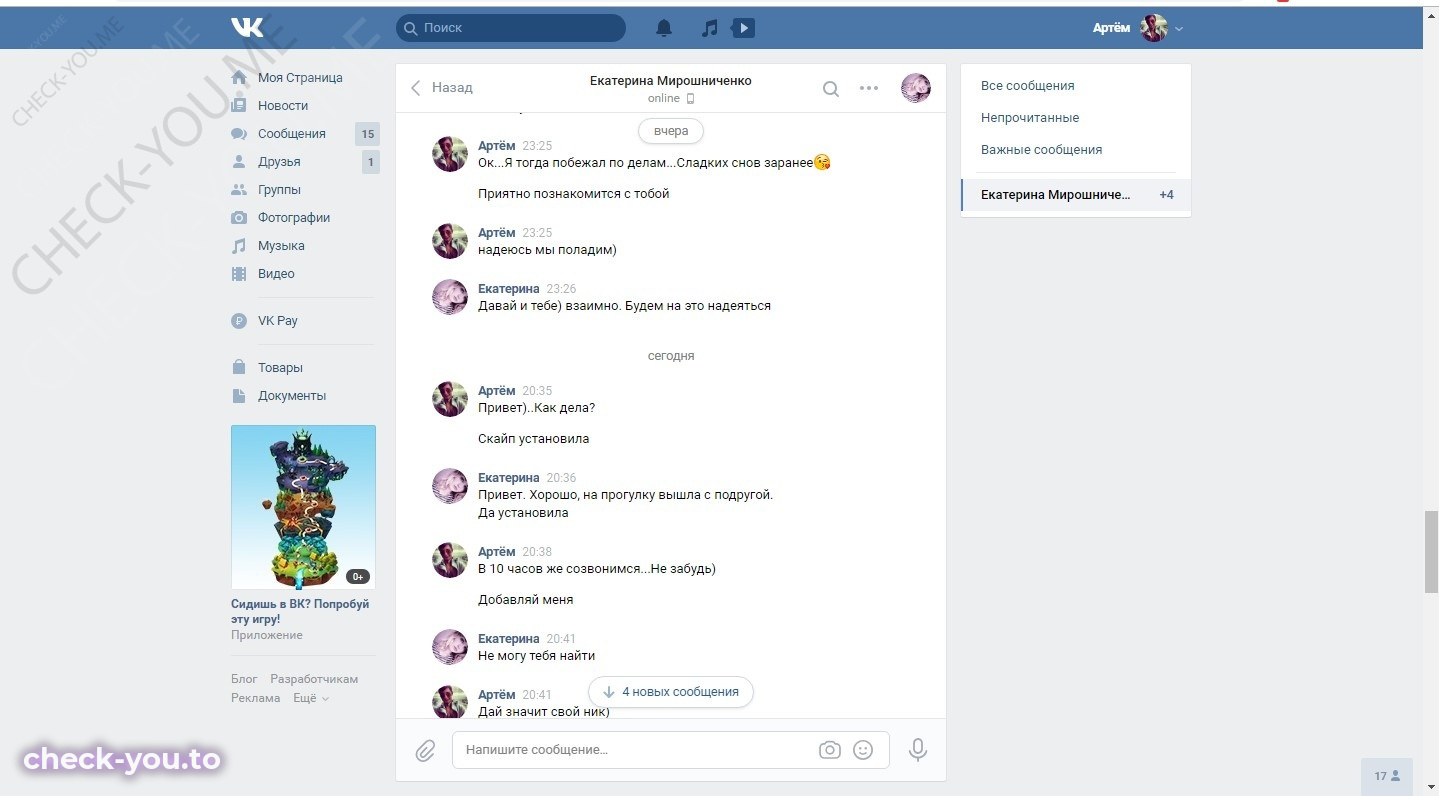Click the message 'Да установила'
Viewport: 1439px width, 796px height.
point(523,513)
